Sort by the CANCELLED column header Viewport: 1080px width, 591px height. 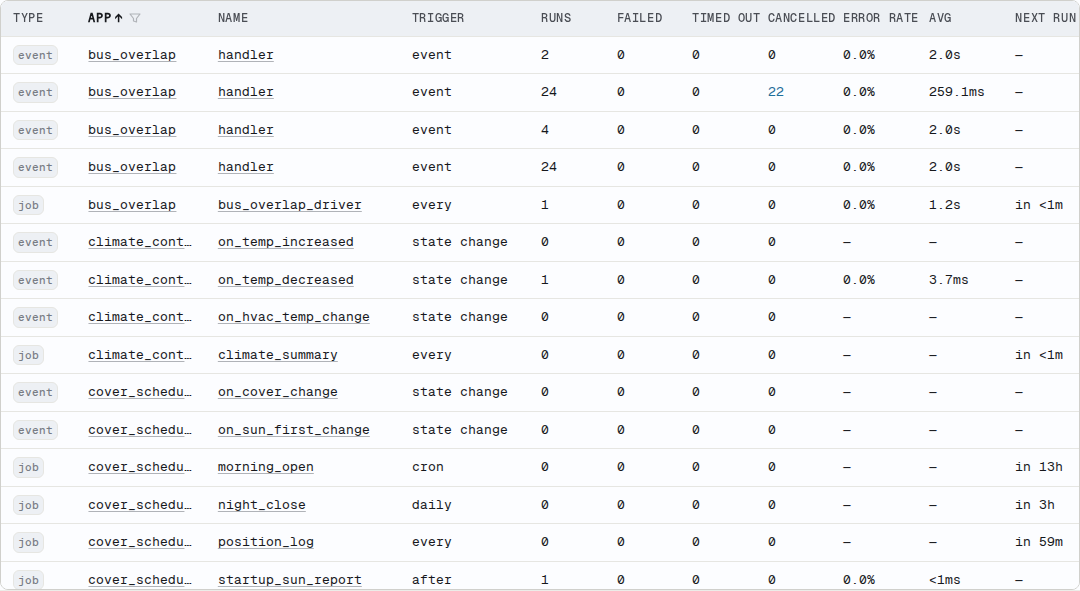pos(801,18)
